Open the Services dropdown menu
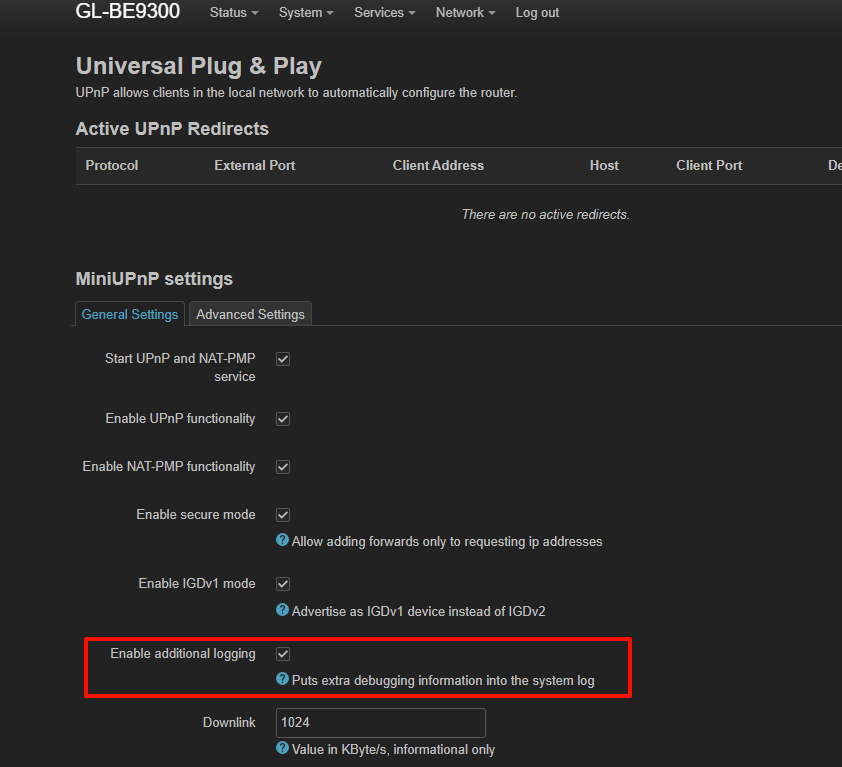Image resolution: width=842 pixels, height=767 pixels. point(385,13)
